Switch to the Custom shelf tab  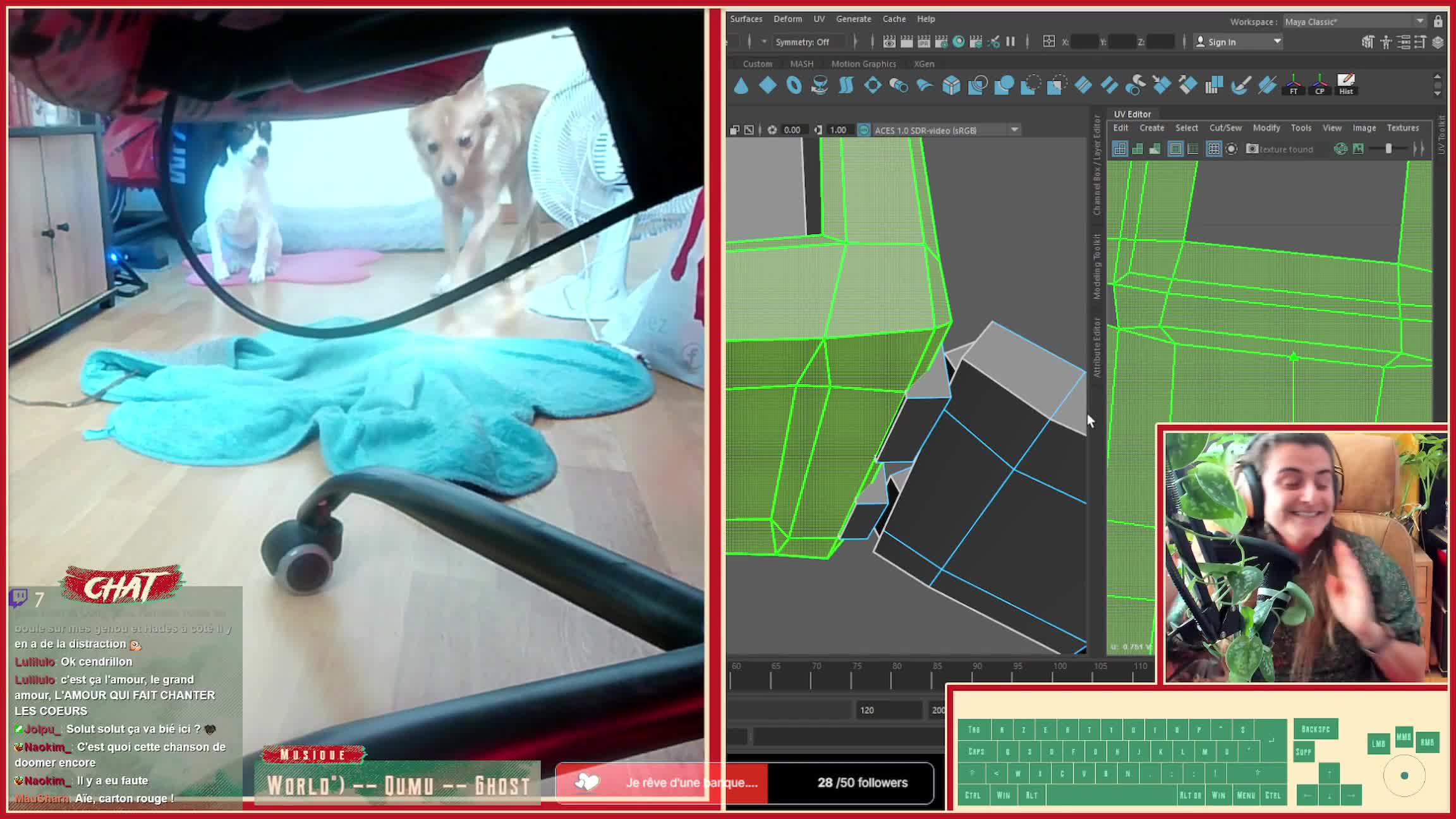pos(758,64)
